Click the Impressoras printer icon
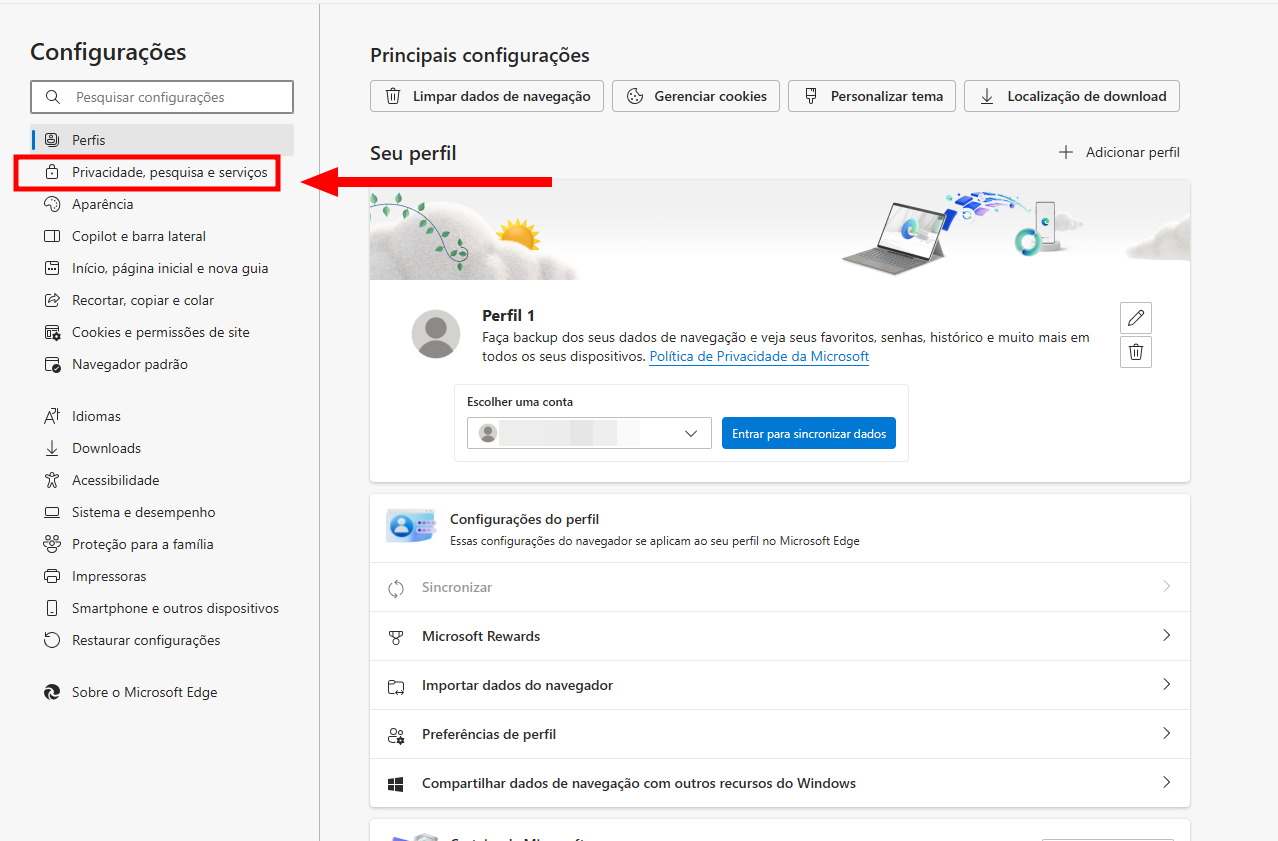Image resolution: width=1278 pixels, height=841 pixels. coord(52,576)
